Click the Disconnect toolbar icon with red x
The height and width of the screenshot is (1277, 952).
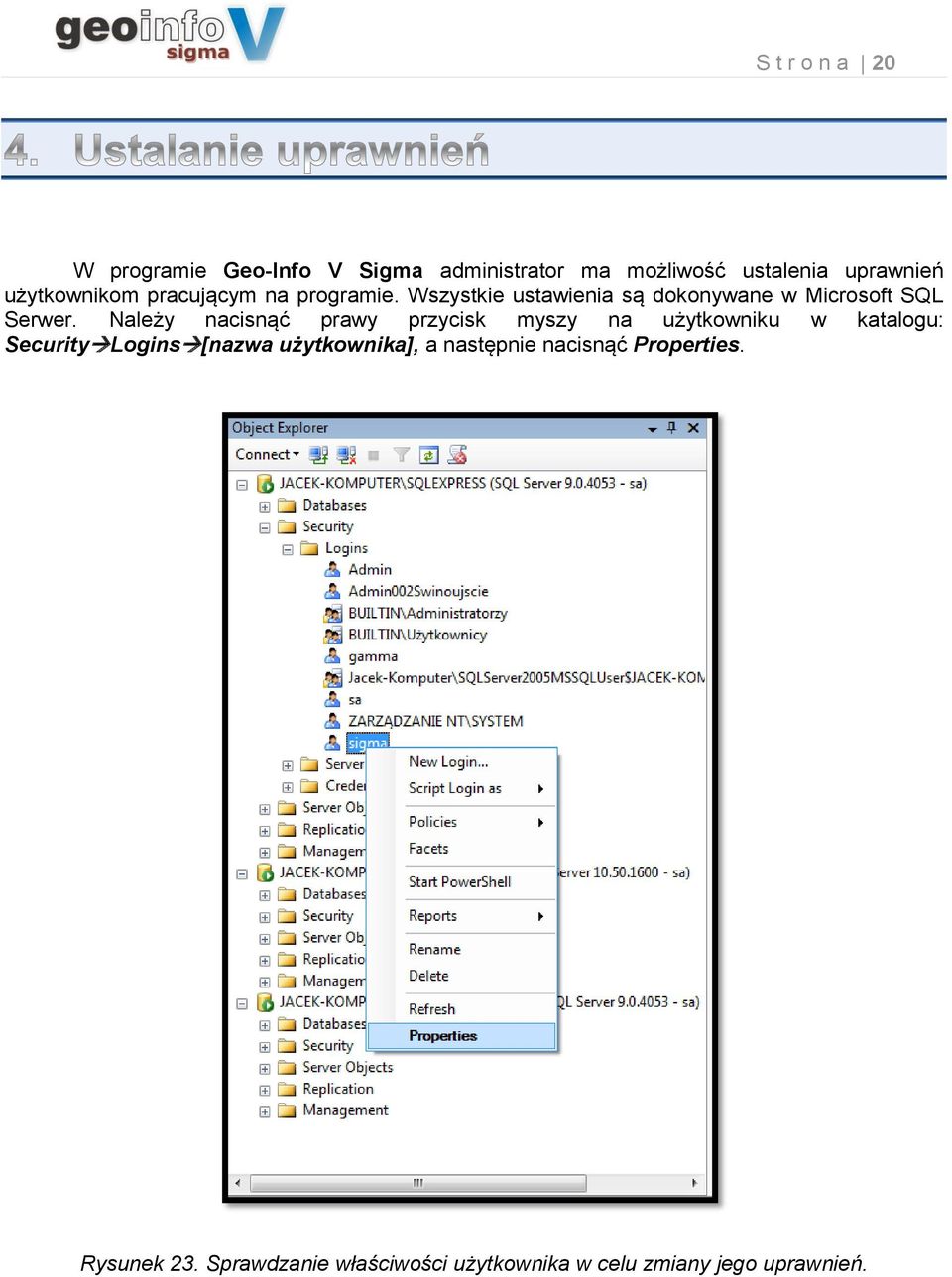point(346,455)
